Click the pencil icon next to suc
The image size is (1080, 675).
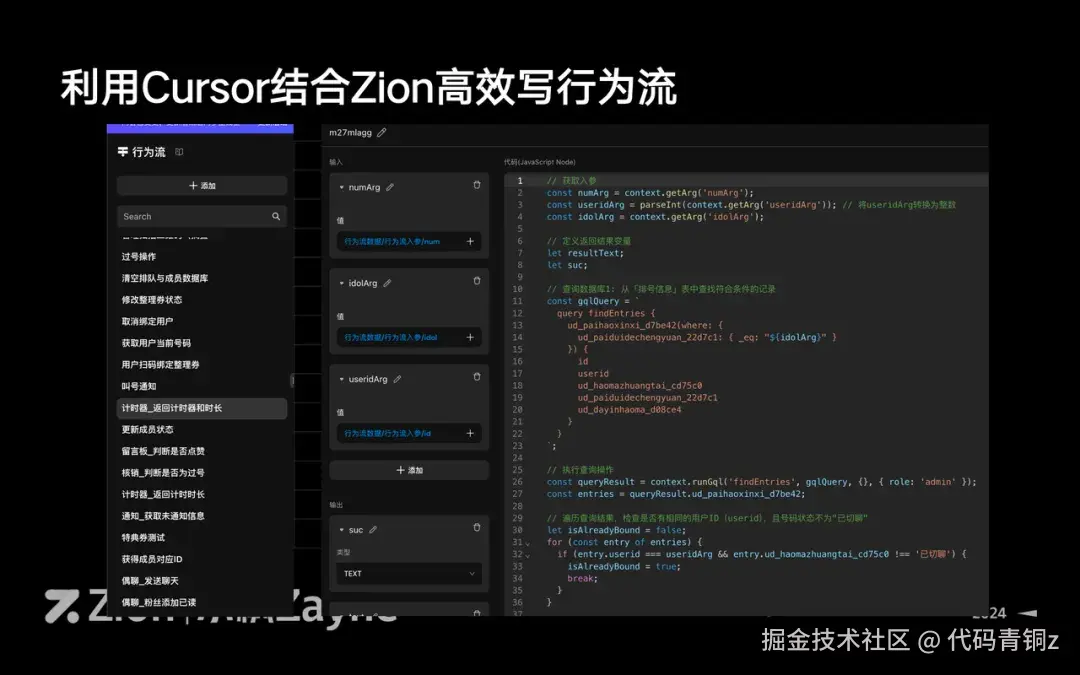373,530
